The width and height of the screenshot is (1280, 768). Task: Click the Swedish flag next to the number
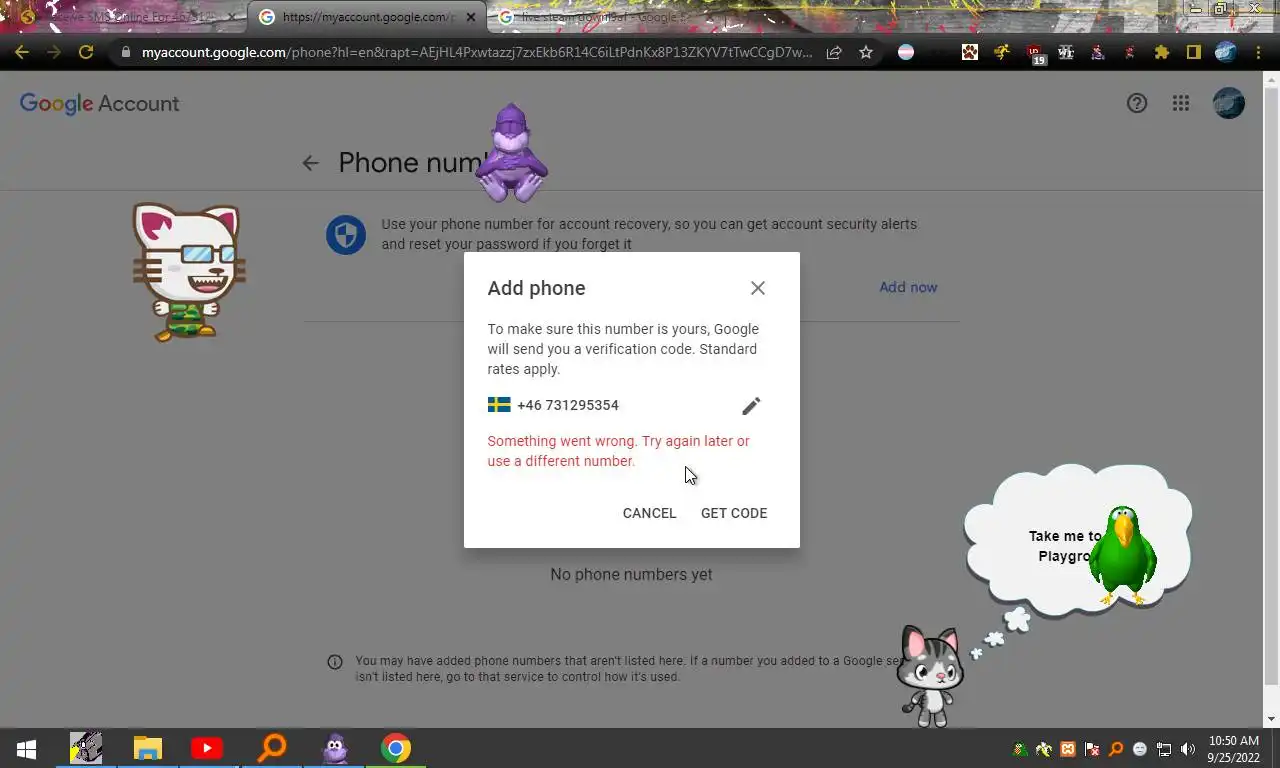pos(499,405)
